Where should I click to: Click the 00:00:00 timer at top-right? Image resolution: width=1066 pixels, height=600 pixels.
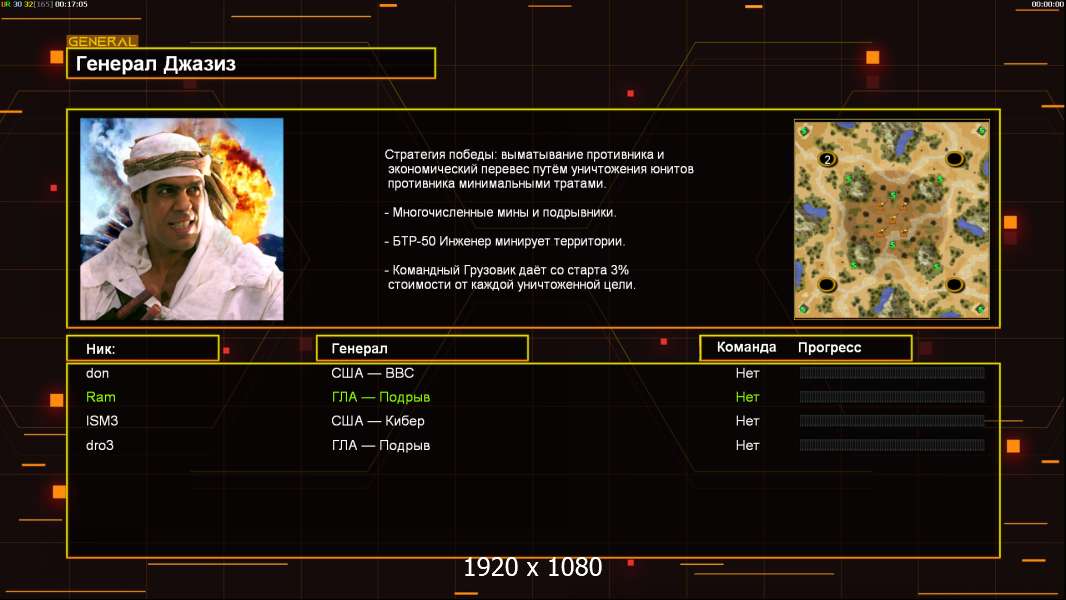pyautogui.click(x=1048, y=4)
